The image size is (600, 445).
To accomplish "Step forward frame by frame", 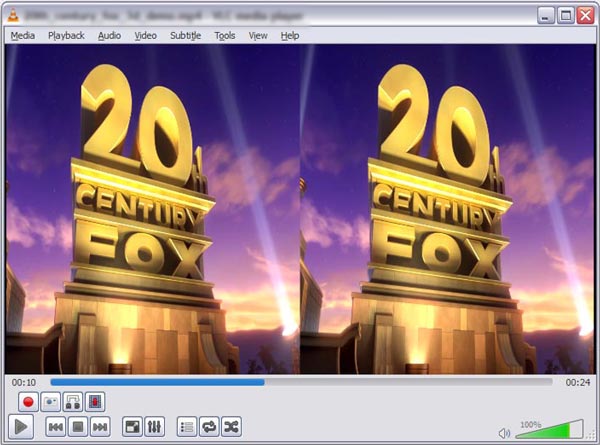I will 95,402.
